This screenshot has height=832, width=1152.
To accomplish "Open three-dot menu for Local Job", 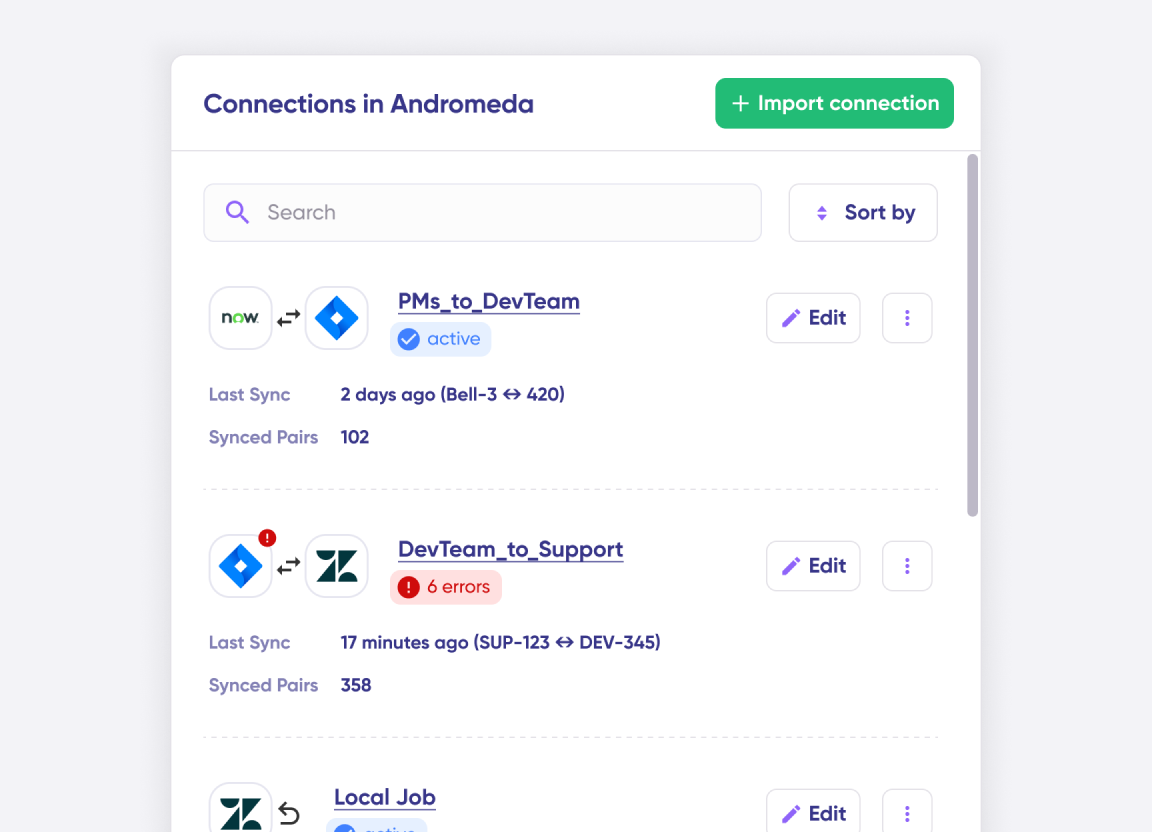I will (907, 813).
